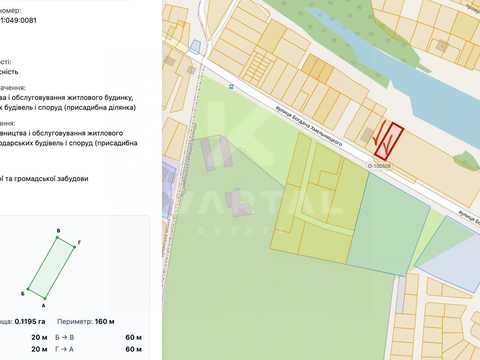Select the red-outlined parcel on the map
Image resolution: width=480 pixels, height=360 pixels.
point(389,141)
